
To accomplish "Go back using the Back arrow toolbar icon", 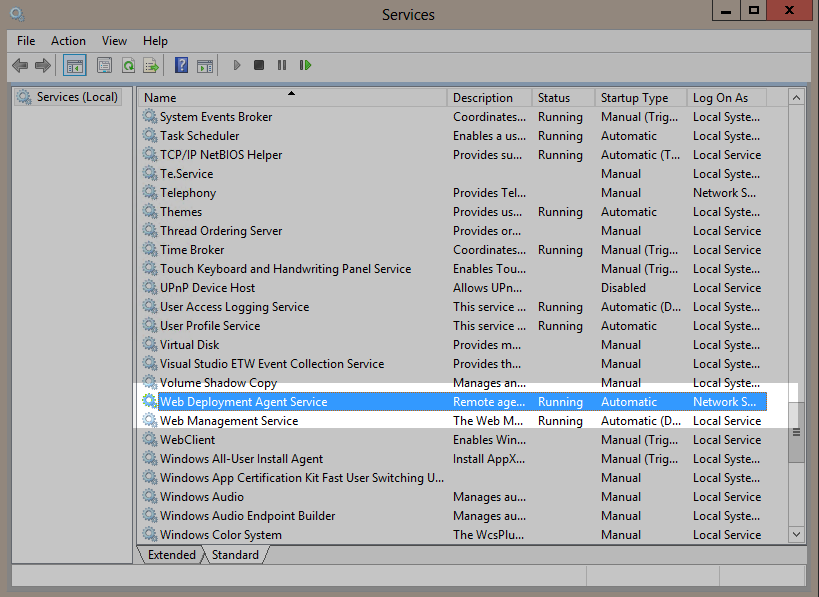I will point(20,65).
